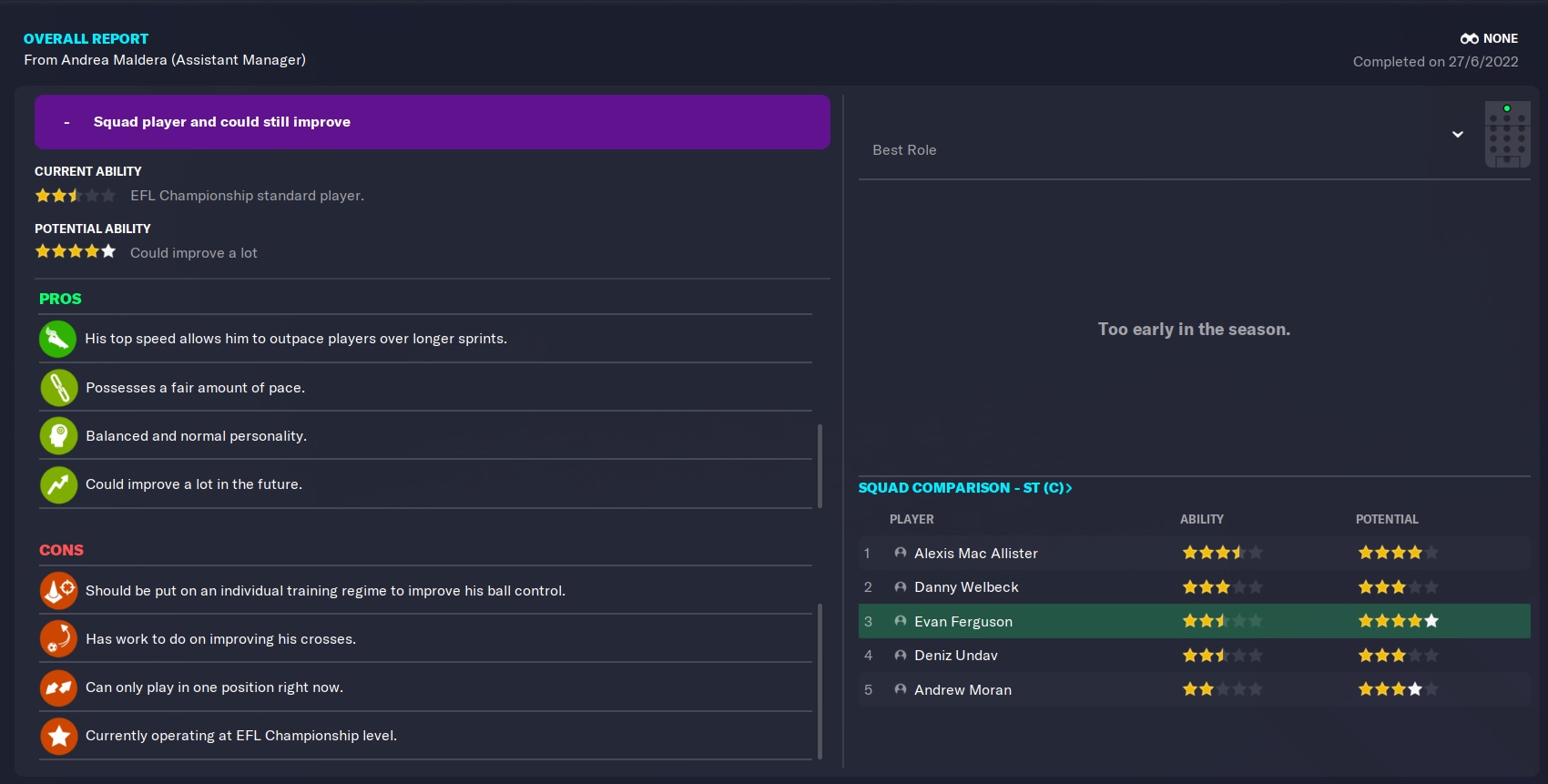The height and width of the screenshot is (784, 1548).
Task: Click the EFL Championship level star icon
Action: (58, 736)
